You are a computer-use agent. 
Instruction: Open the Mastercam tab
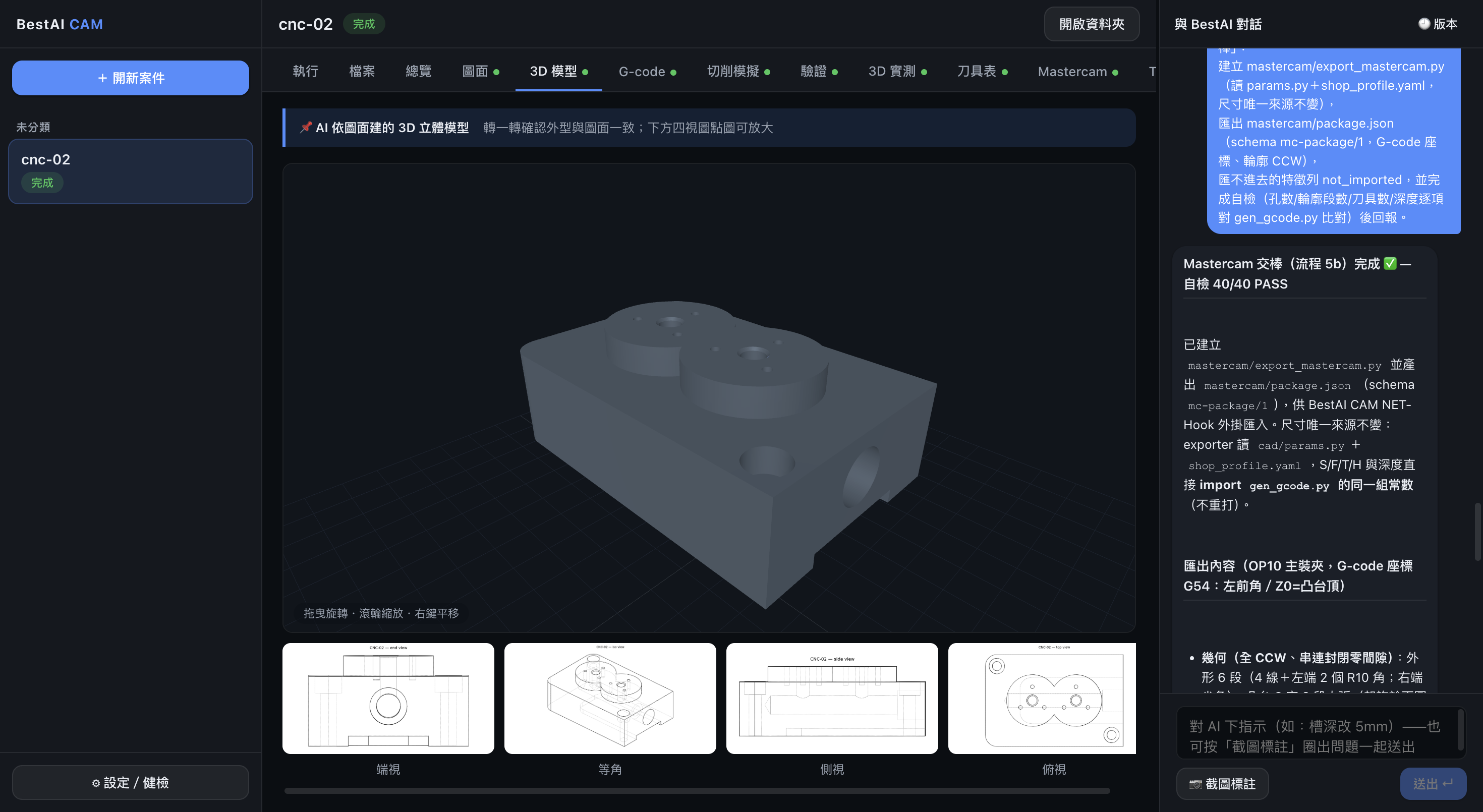coord(1078,71)
